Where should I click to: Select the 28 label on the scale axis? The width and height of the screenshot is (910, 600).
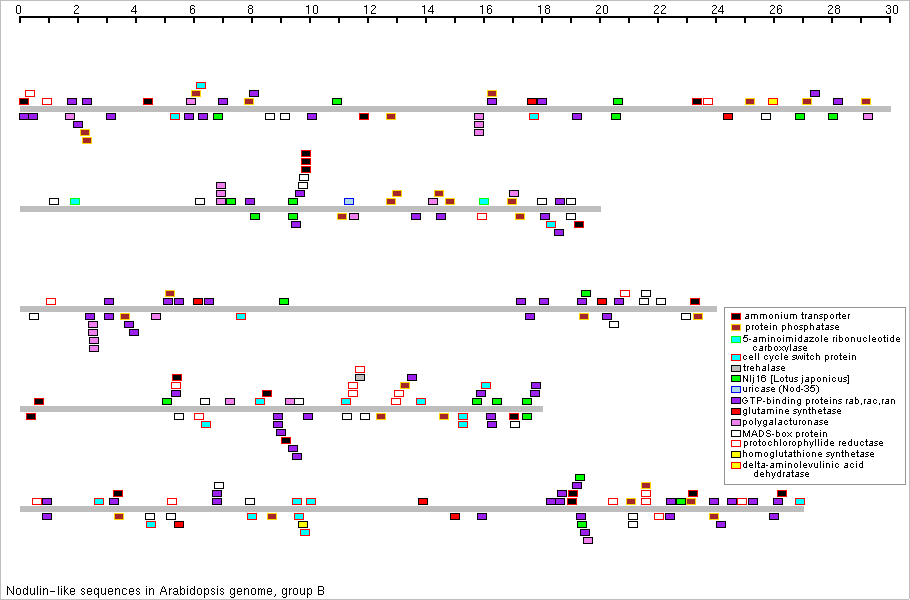(834, 10)
